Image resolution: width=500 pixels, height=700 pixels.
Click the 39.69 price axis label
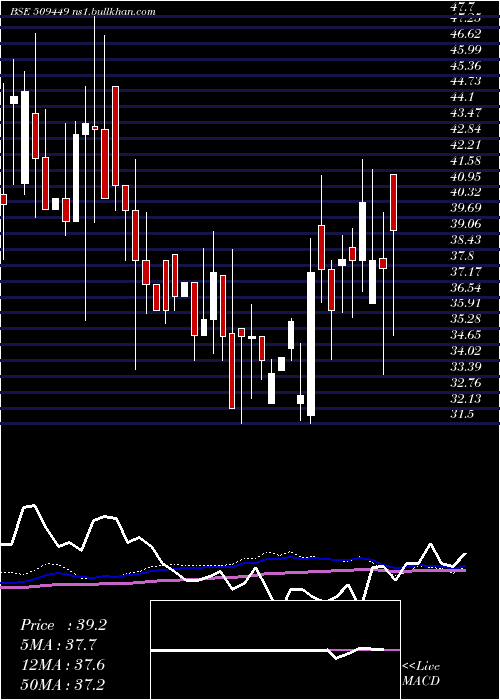pos(466,208)
